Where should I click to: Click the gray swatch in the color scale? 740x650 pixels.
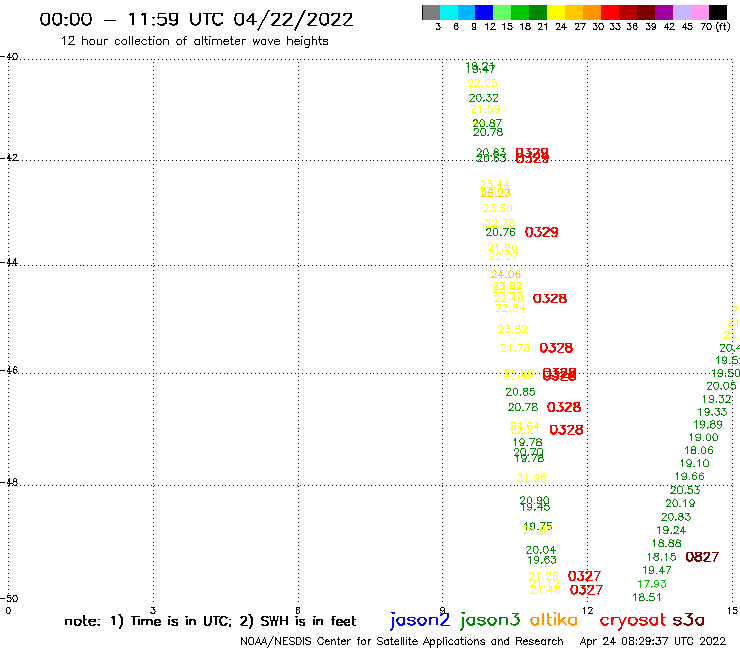click(x=431, y=12)
